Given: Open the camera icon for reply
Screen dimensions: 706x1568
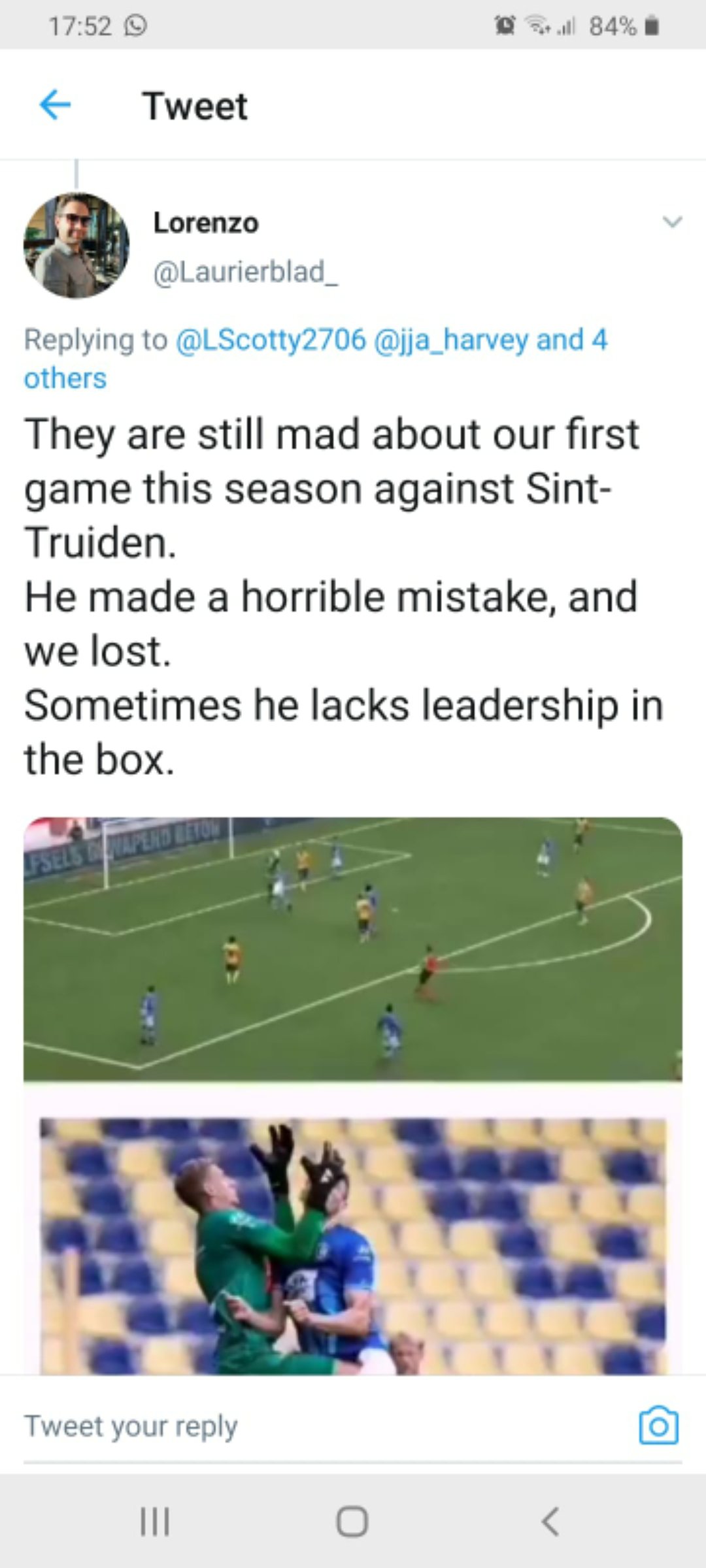Looking at the screenshot, I should click(x=658, y=1425).
